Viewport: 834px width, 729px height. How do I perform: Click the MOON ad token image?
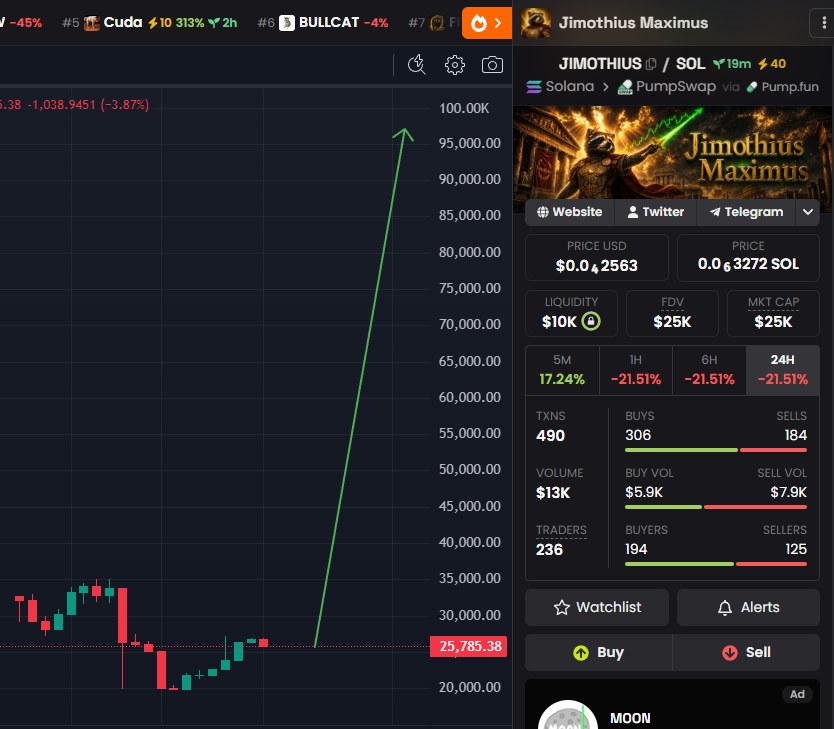click(x=568, y=715)
